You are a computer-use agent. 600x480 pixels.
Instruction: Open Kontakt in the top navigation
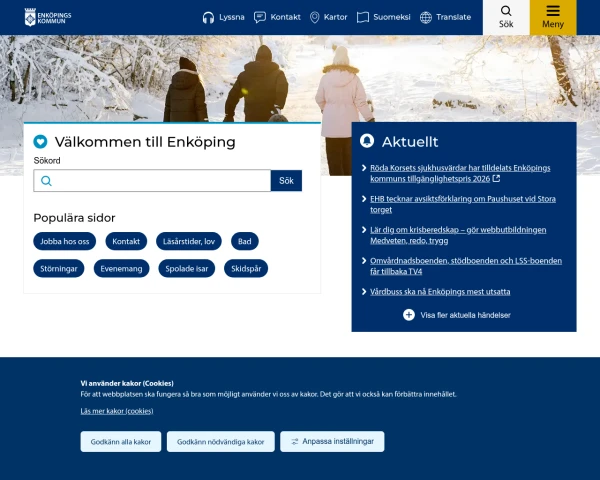point(277,17)
